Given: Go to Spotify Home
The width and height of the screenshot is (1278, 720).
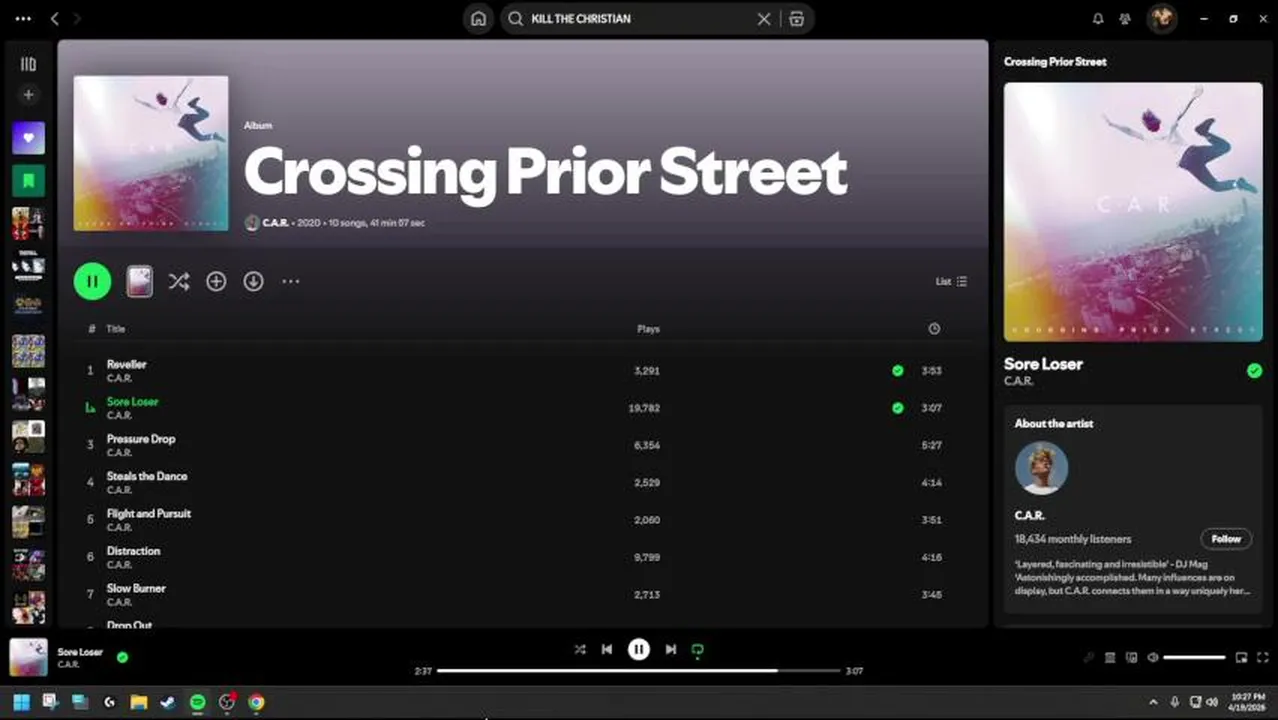Looking at the screenshot, I should click(479, 18).
